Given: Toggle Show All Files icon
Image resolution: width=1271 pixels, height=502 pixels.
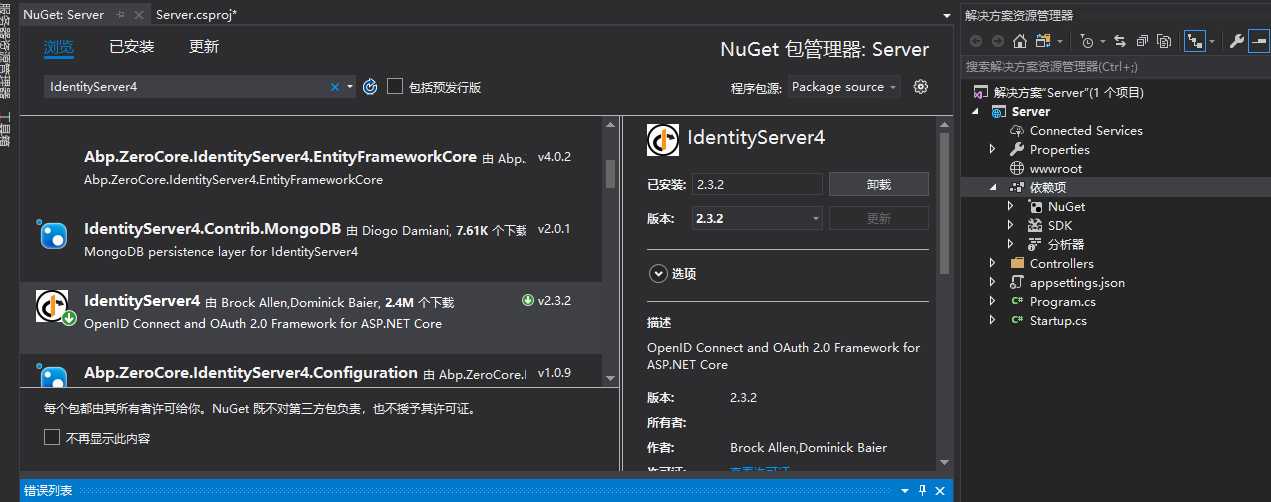Looking at the screenshot, I should pyautogui.click(x=1164, y=41).
